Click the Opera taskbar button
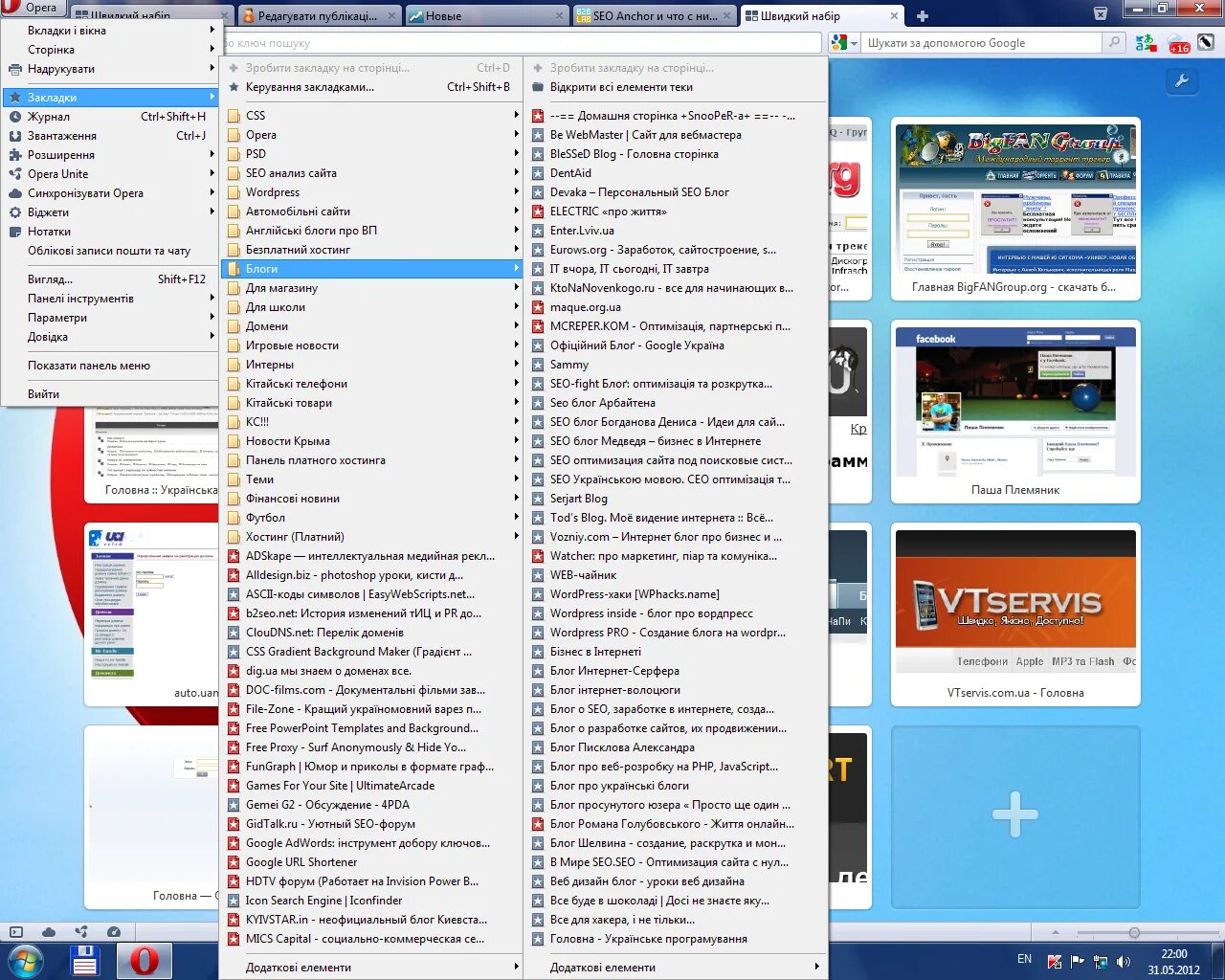The height and width of the screenshot is (980, 1225). point(145,961)
